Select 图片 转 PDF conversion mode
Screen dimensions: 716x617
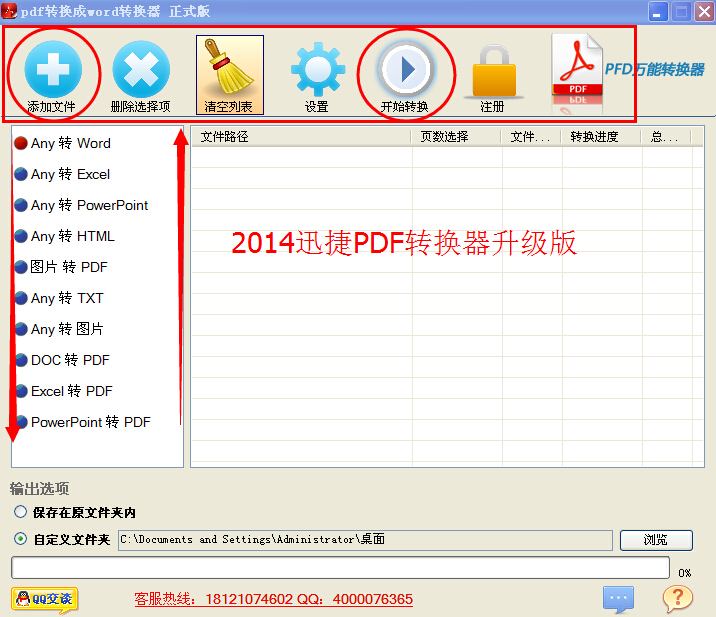(x=61, y=267)
